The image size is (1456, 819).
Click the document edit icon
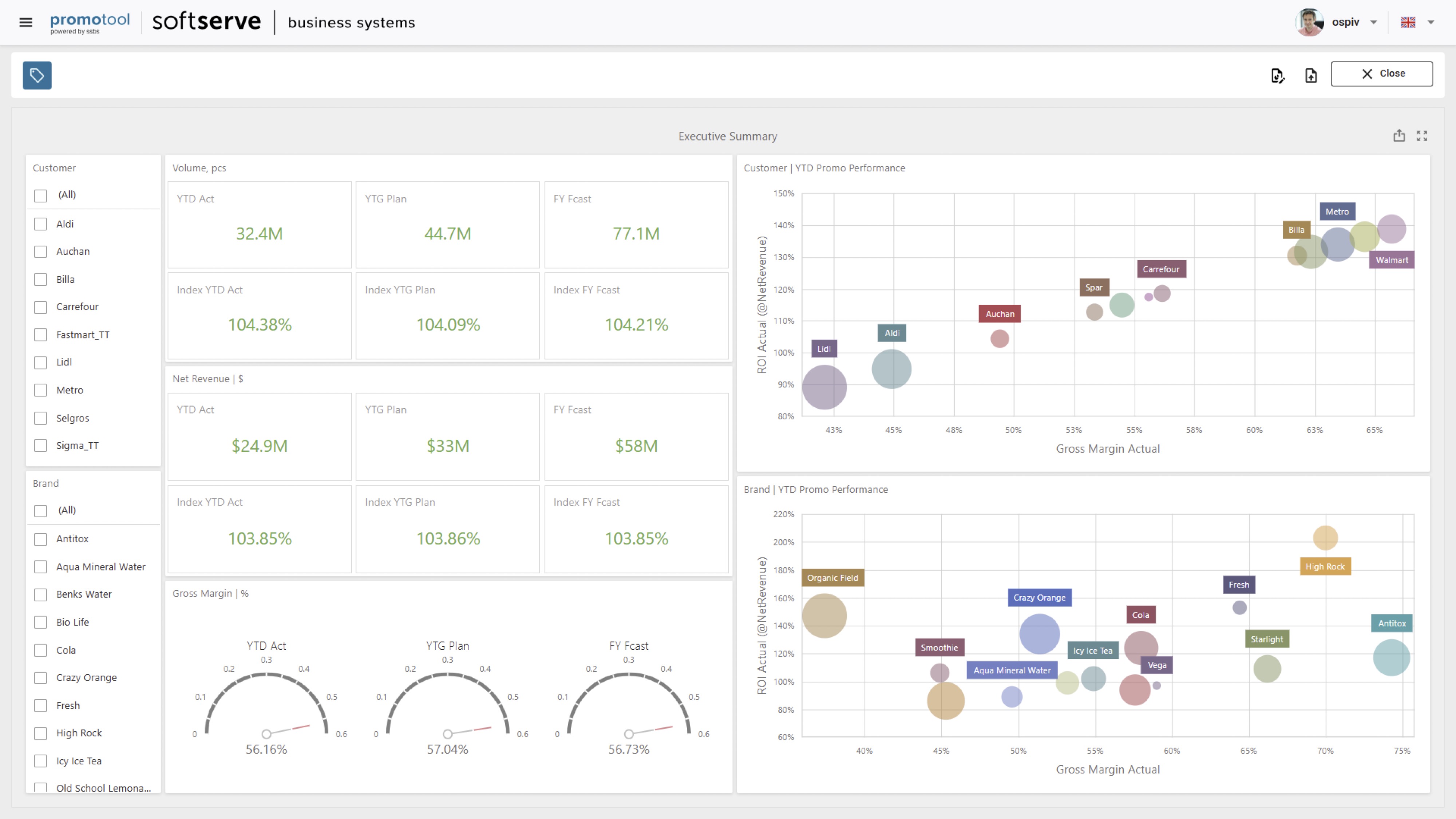click(1277, 75)
